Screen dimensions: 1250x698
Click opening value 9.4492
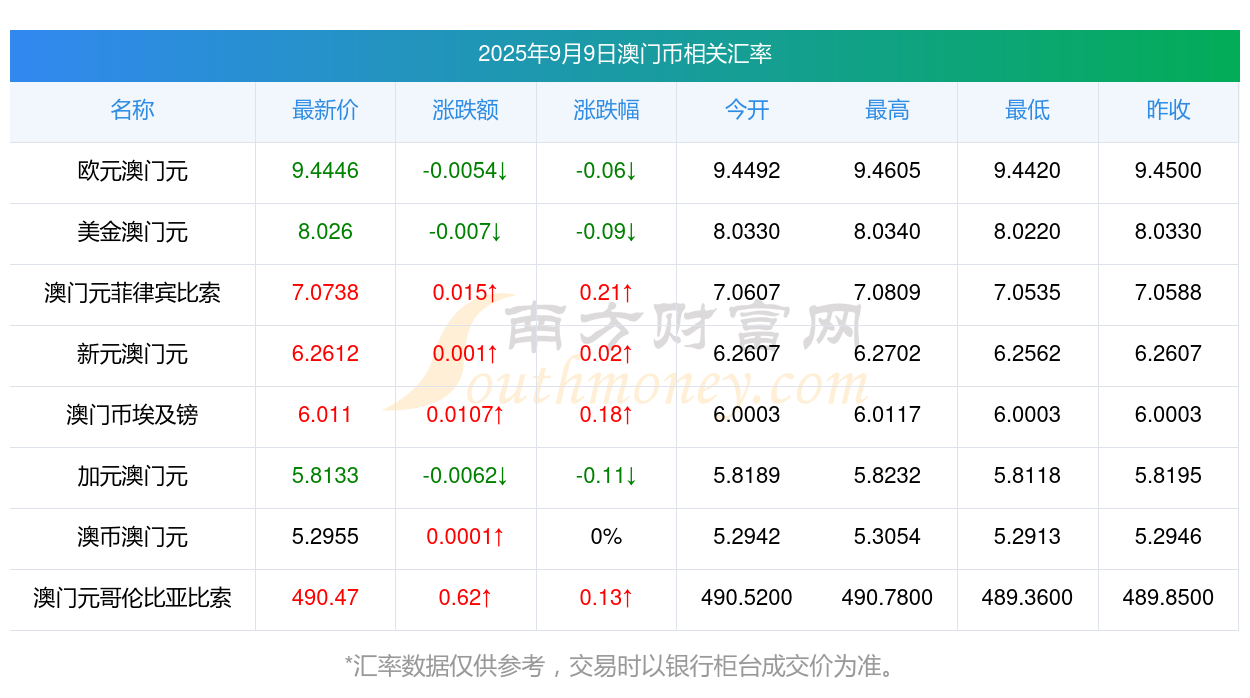(x=747, y=171)
